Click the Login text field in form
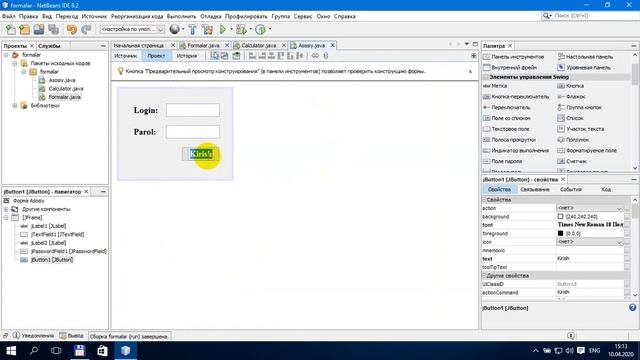The height and width of the screenshot is (360, 640). coord(193,110)
